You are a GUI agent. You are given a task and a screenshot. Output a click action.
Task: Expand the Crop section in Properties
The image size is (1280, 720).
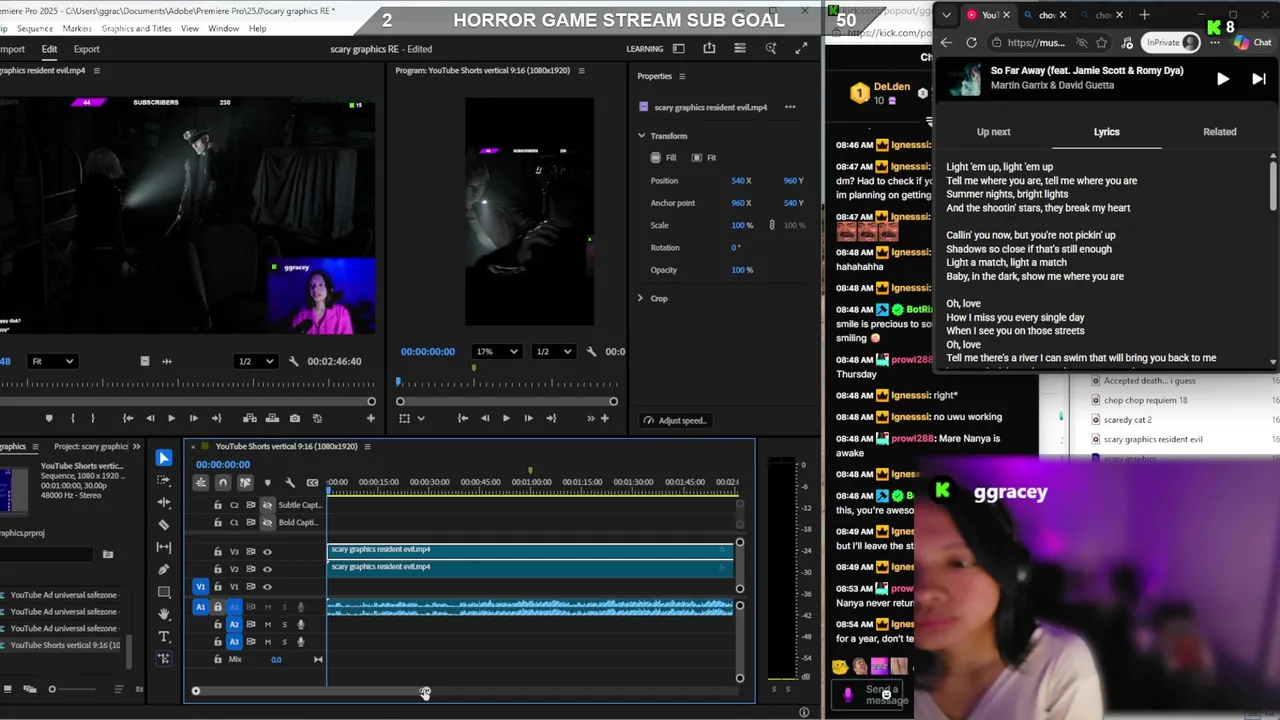coord(640,298)
